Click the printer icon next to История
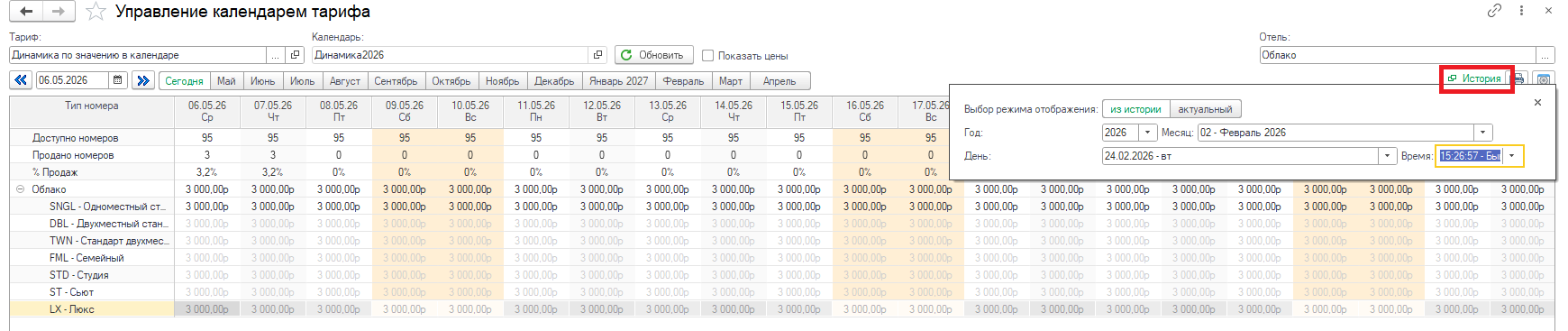This screenshot has width=1568, height=331. tap(1518, 79)
